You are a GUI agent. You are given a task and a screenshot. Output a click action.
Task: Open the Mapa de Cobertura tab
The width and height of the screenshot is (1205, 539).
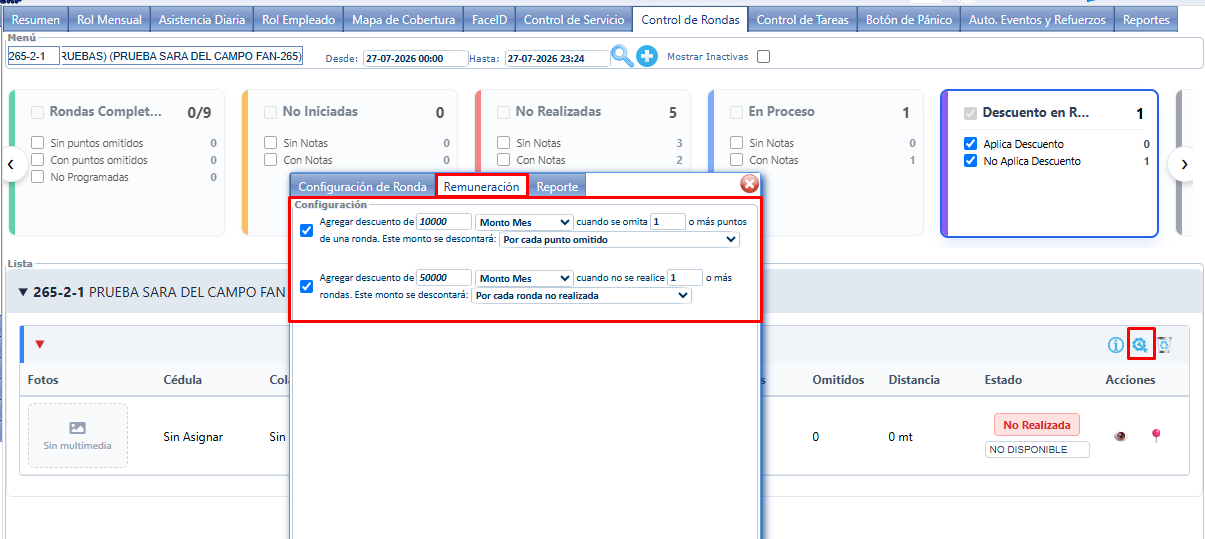[404, 19]
